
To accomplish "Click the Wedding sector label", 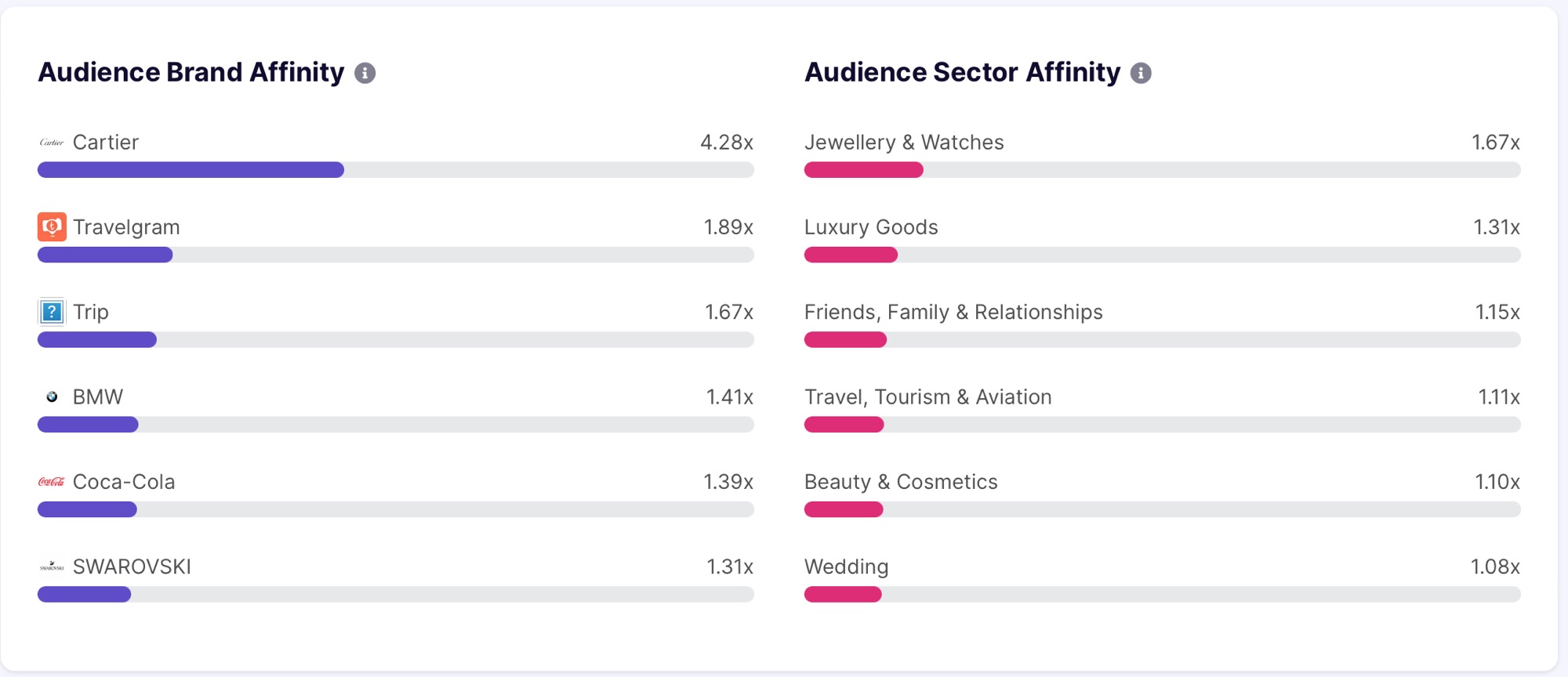I will point(846,567).
